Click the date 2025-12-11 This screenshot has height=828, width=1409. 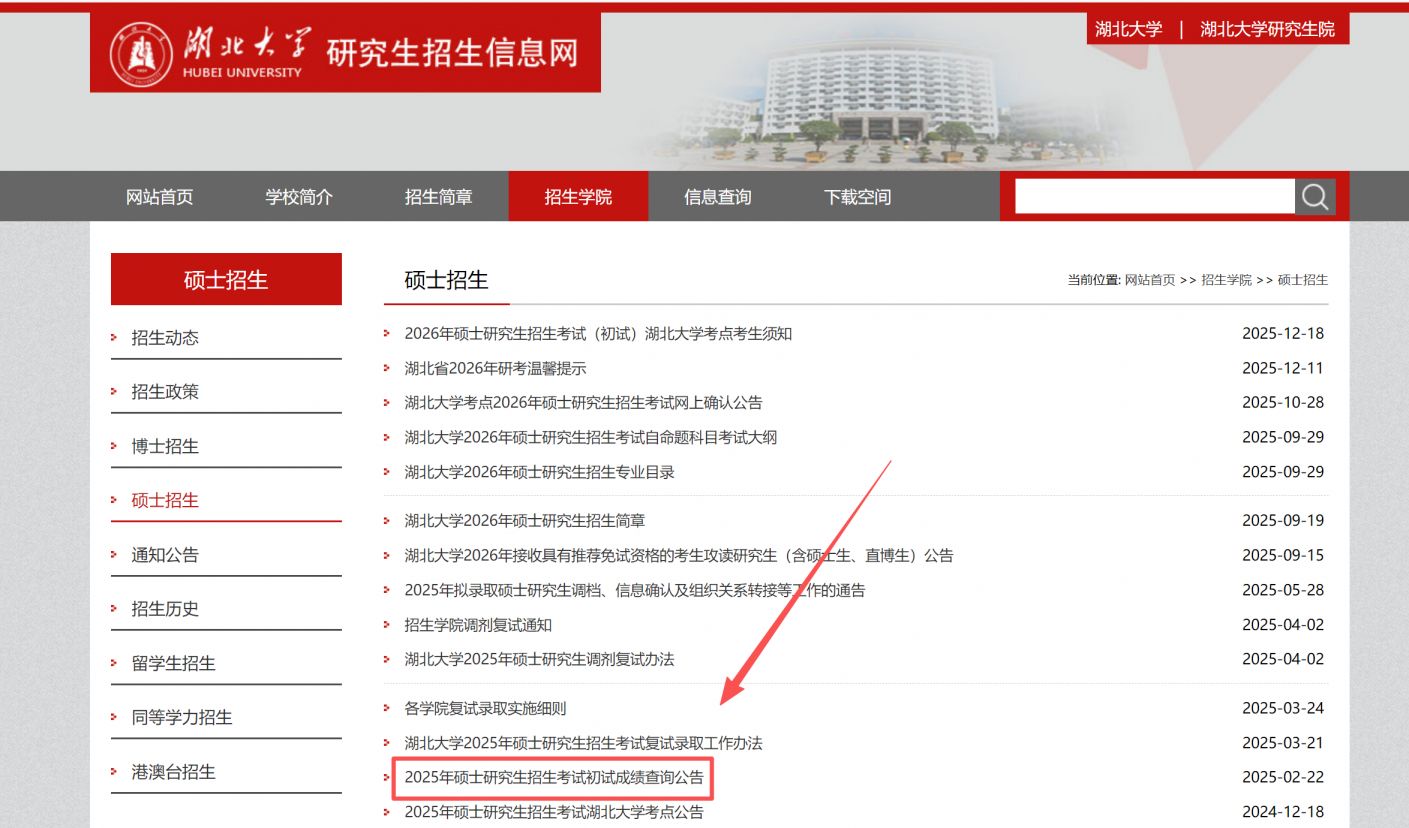[x=1283, y=368]
